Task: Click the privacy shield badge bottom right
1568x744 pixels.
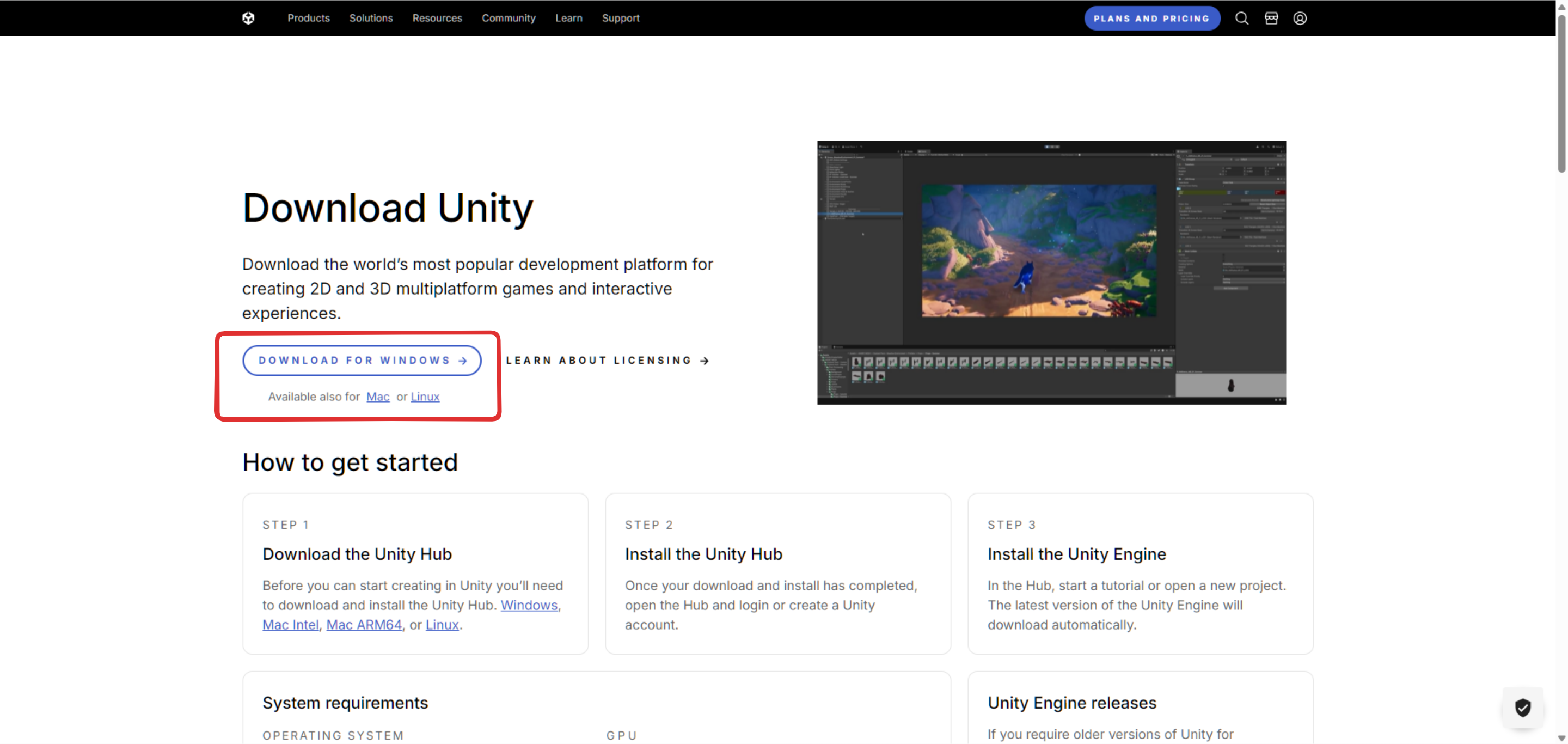Action: tap(1523, 708)
